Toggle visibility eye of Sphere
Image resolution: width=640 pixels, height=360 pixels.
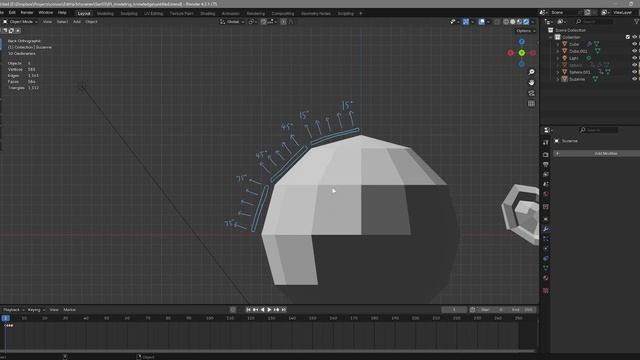[x=634, y=65]
